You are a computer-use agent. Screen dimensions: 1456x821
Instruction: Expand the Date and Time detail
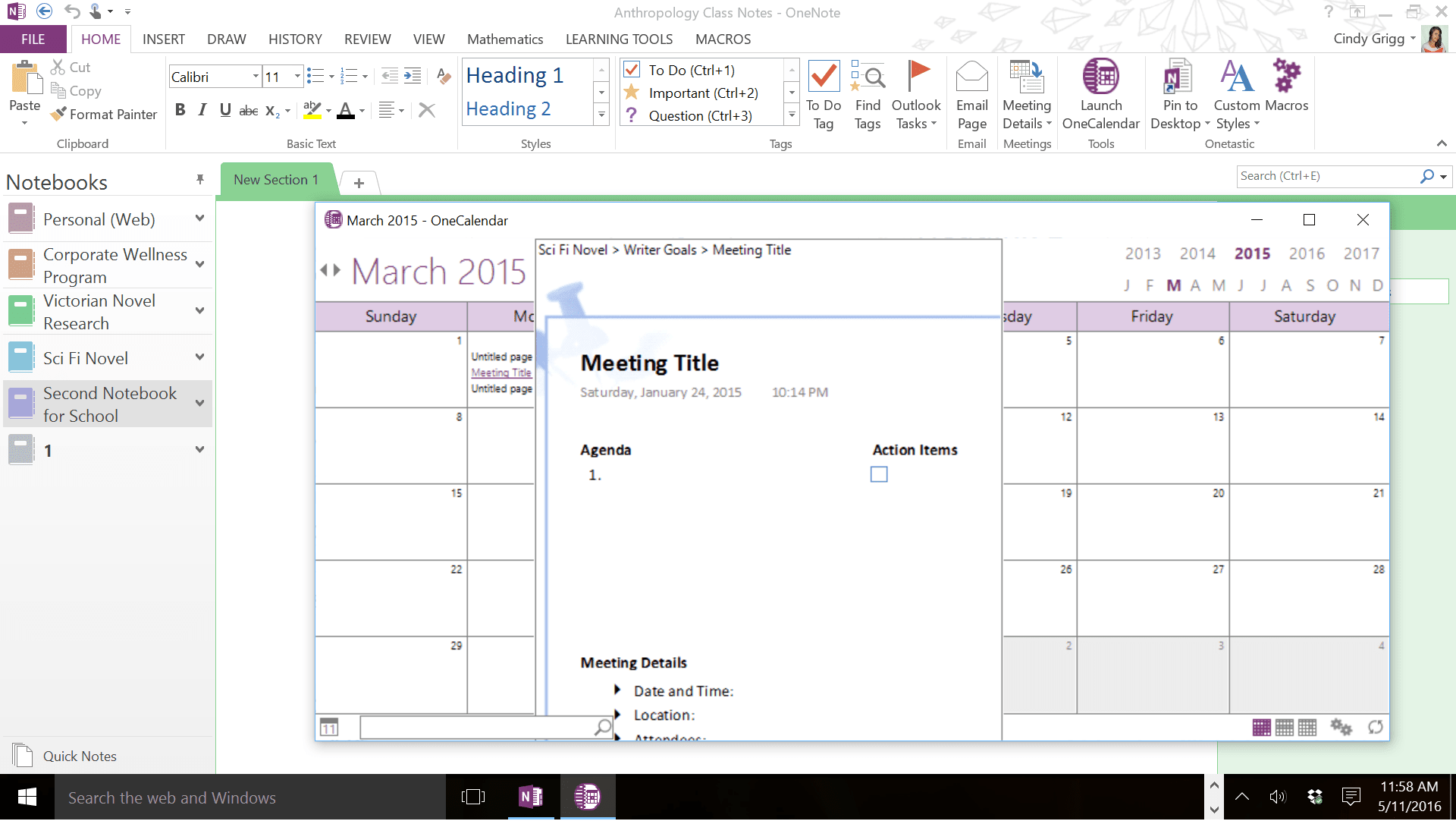(x=617, y=690)
